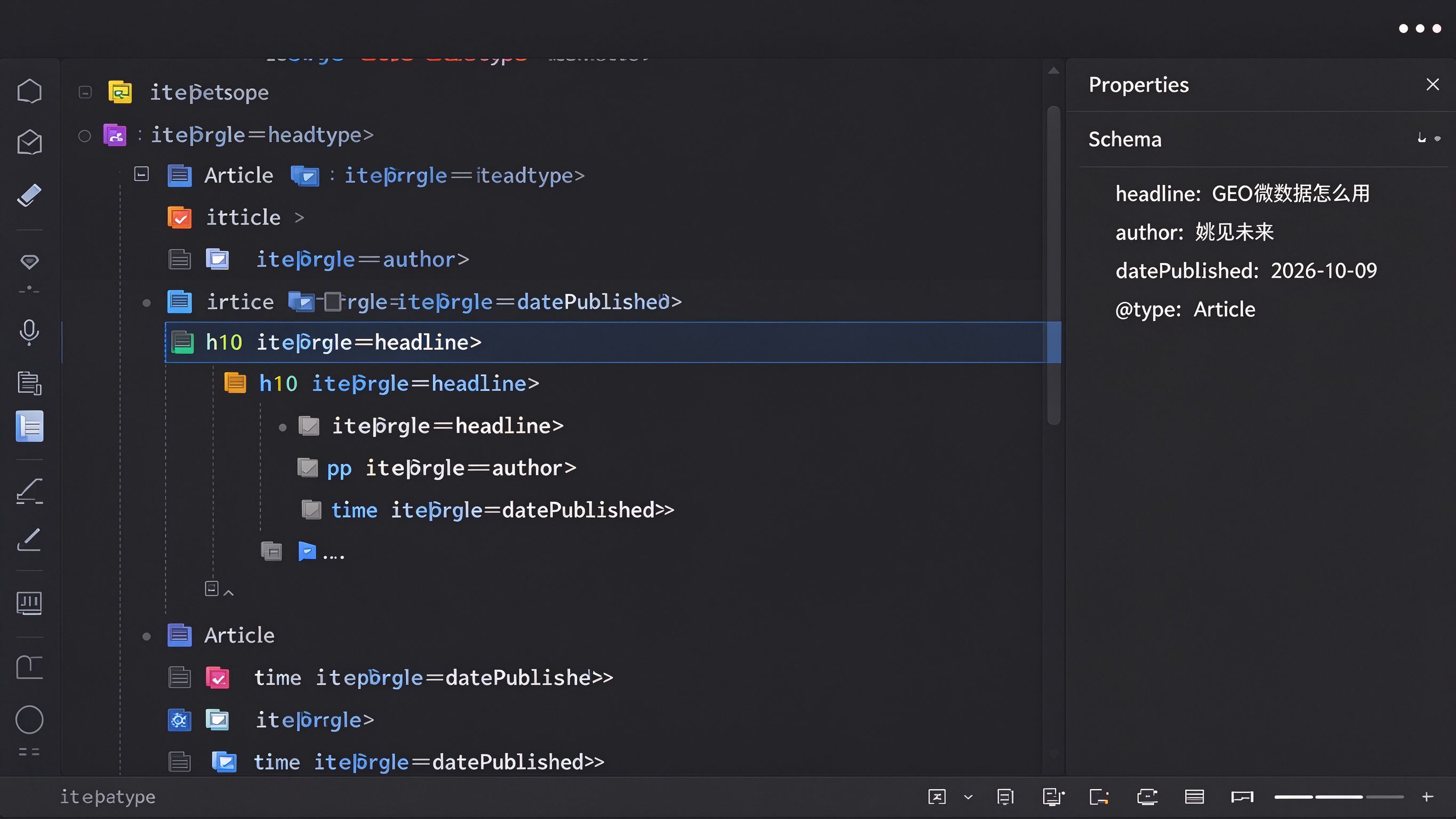Click the blue flag icon next to ellipsis
This screenshot has height=819, width=1456.
[x=307, y=551]
